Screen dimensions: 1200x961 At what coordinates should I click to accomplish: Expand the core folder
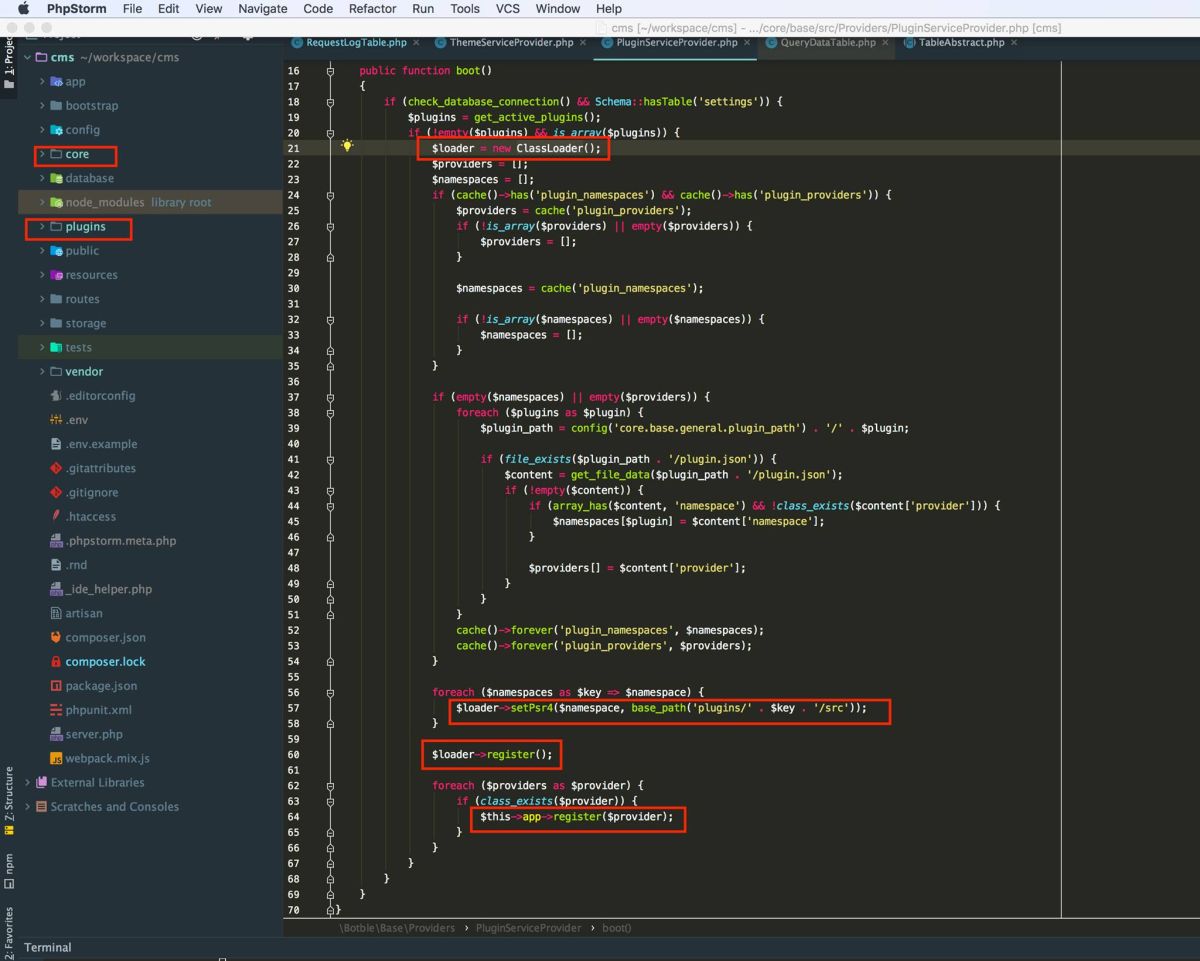click(42, 154)
